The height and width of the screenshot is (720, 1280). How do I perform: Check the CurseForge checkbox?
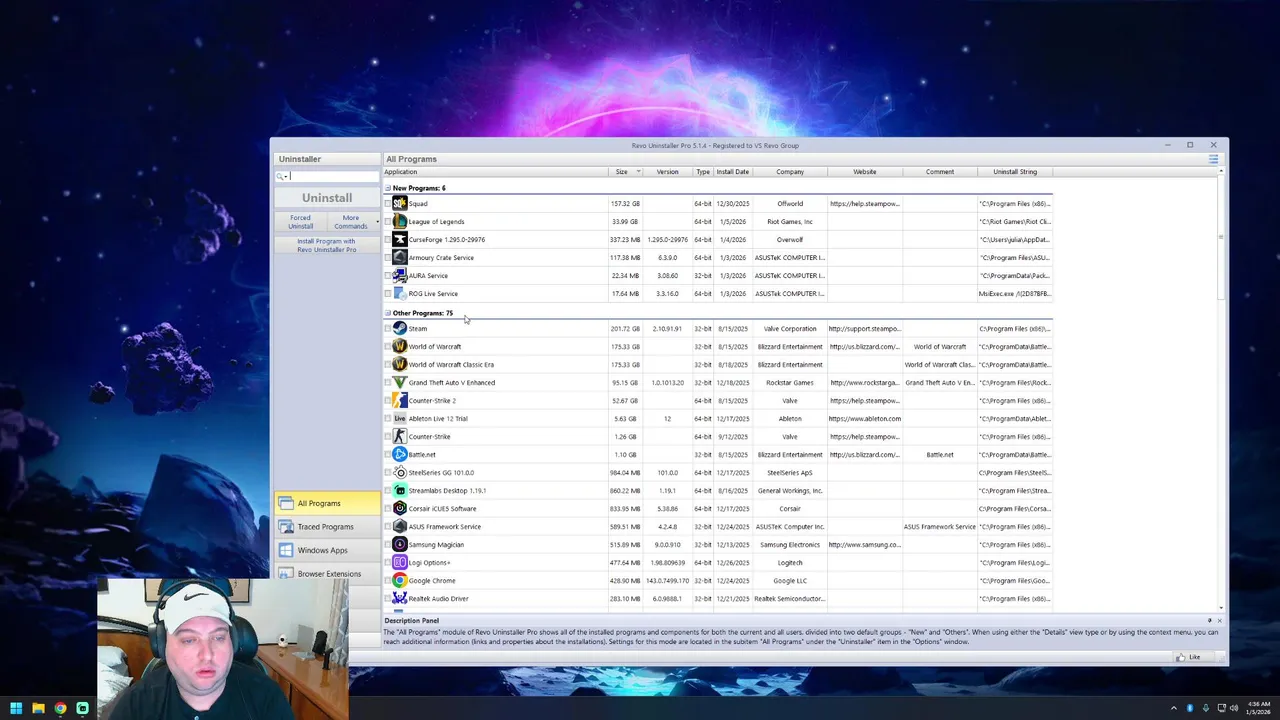388,240
